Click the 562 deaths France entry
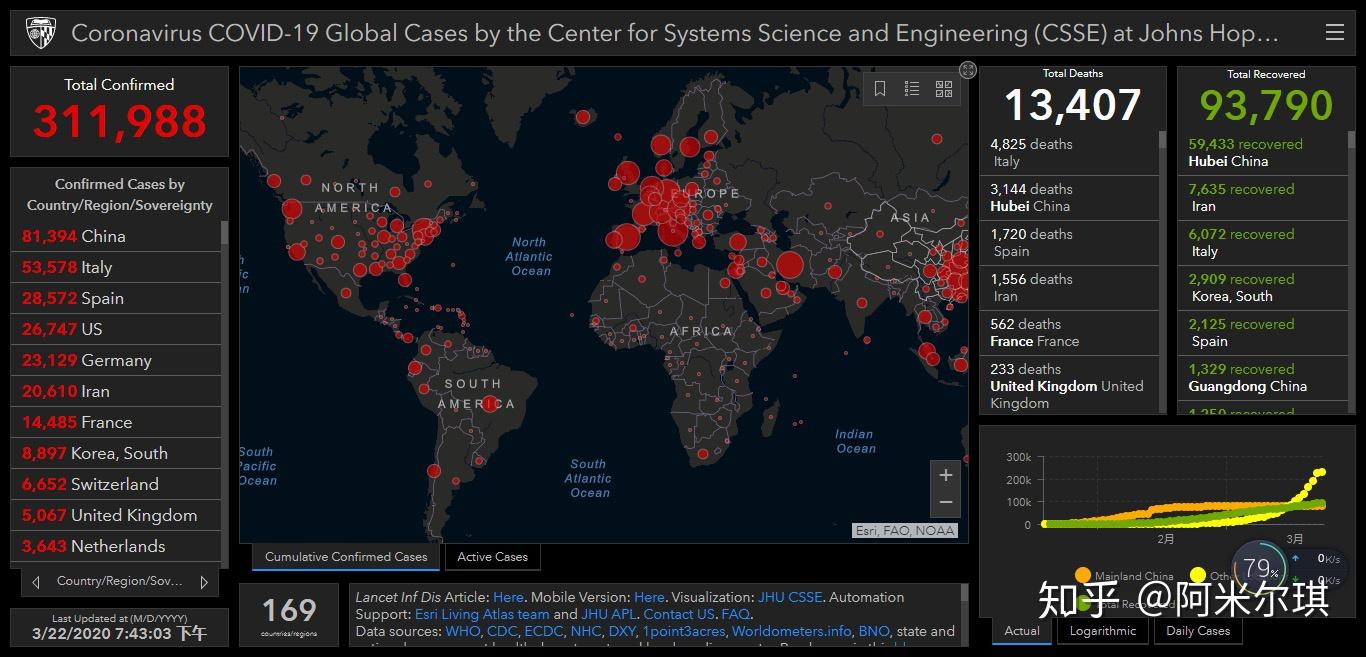The width and height of the screenshot is (1366, 657). pyautogui.click(x=1070, y=333)
